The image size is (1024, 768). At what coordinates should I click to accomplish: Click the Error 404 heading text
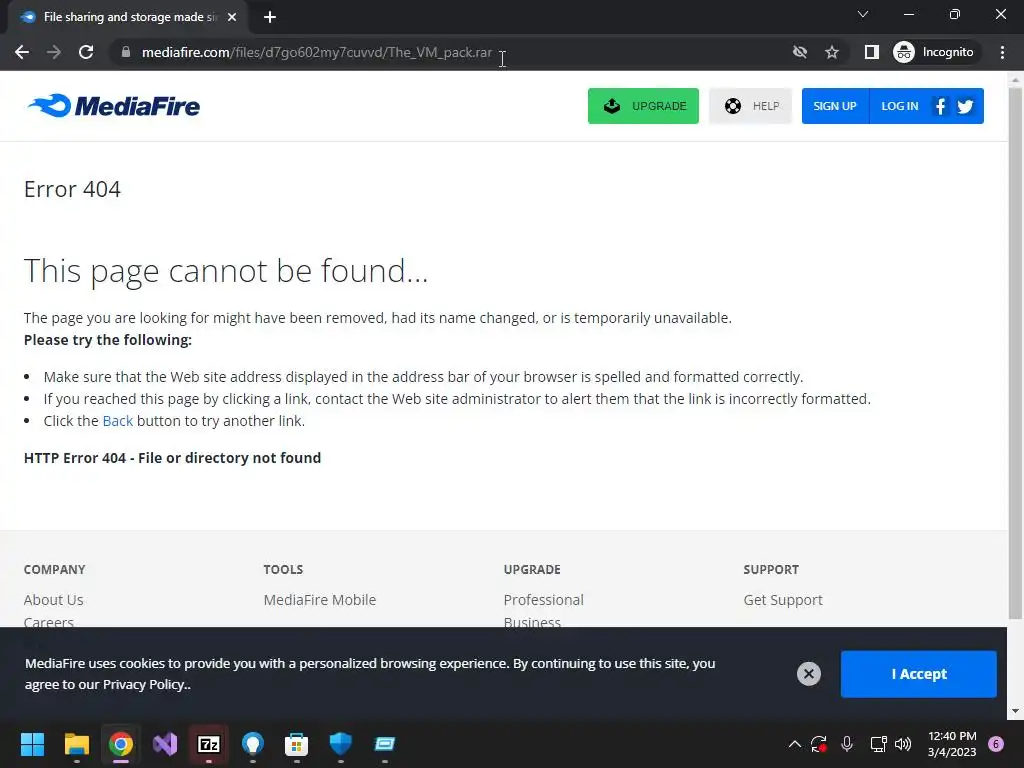click(72, 189)
